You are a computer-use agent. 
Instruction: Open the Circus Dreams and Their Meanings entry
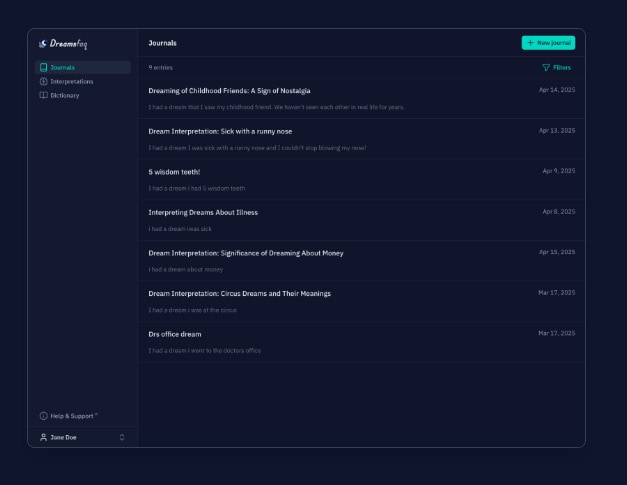click(x=239, y=294)
